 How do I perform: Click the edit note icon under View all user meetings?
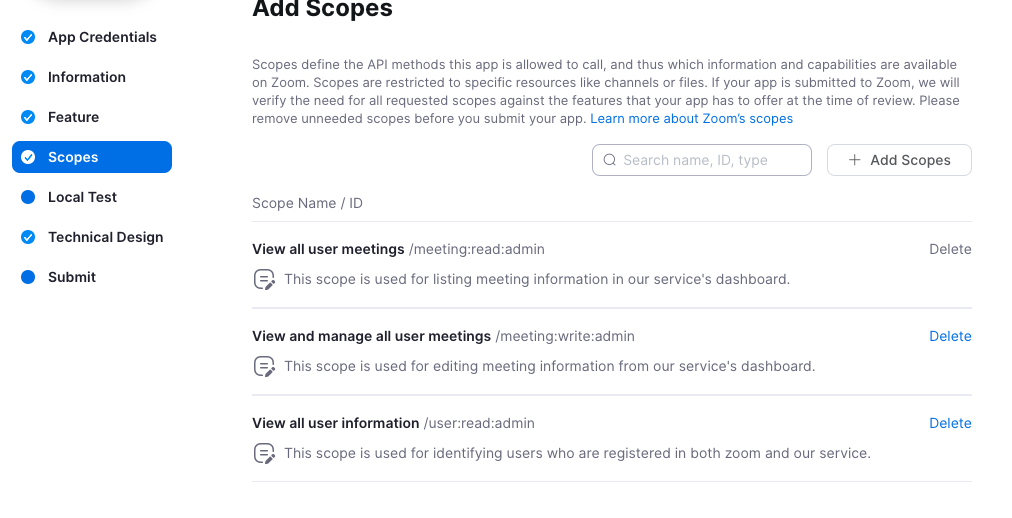pos(264,280)
